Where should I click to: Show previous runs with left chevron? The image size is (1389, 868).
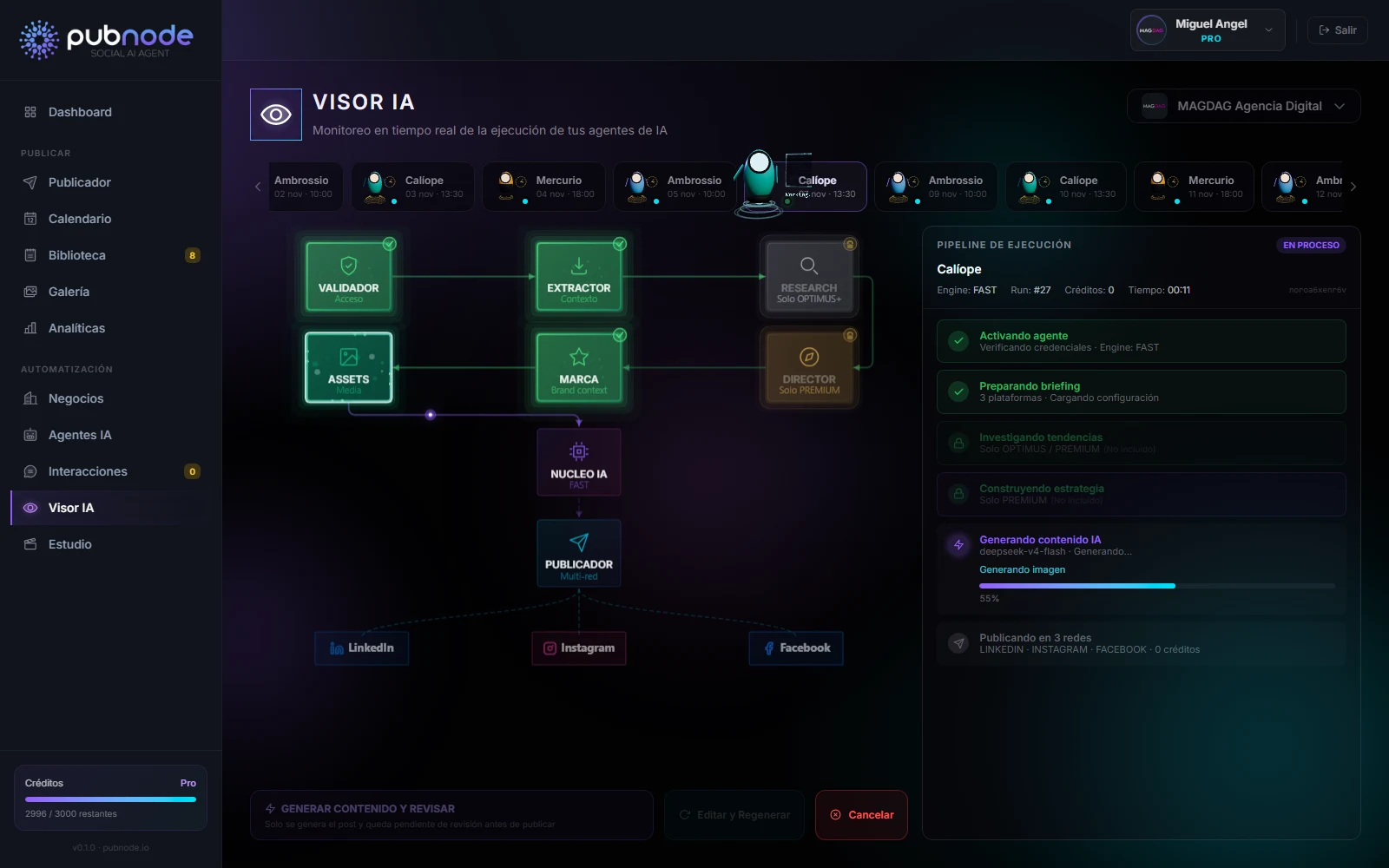pos(258,187)
